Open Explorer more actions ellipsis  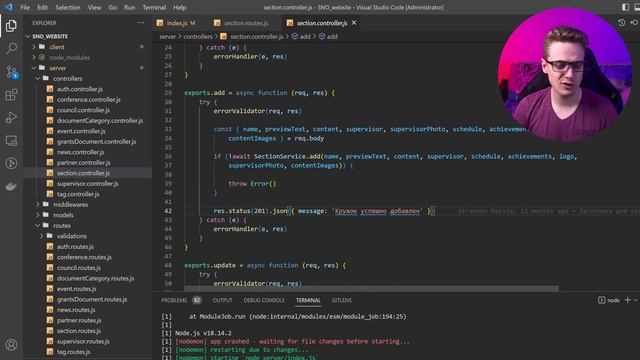[x=141, y=23]
